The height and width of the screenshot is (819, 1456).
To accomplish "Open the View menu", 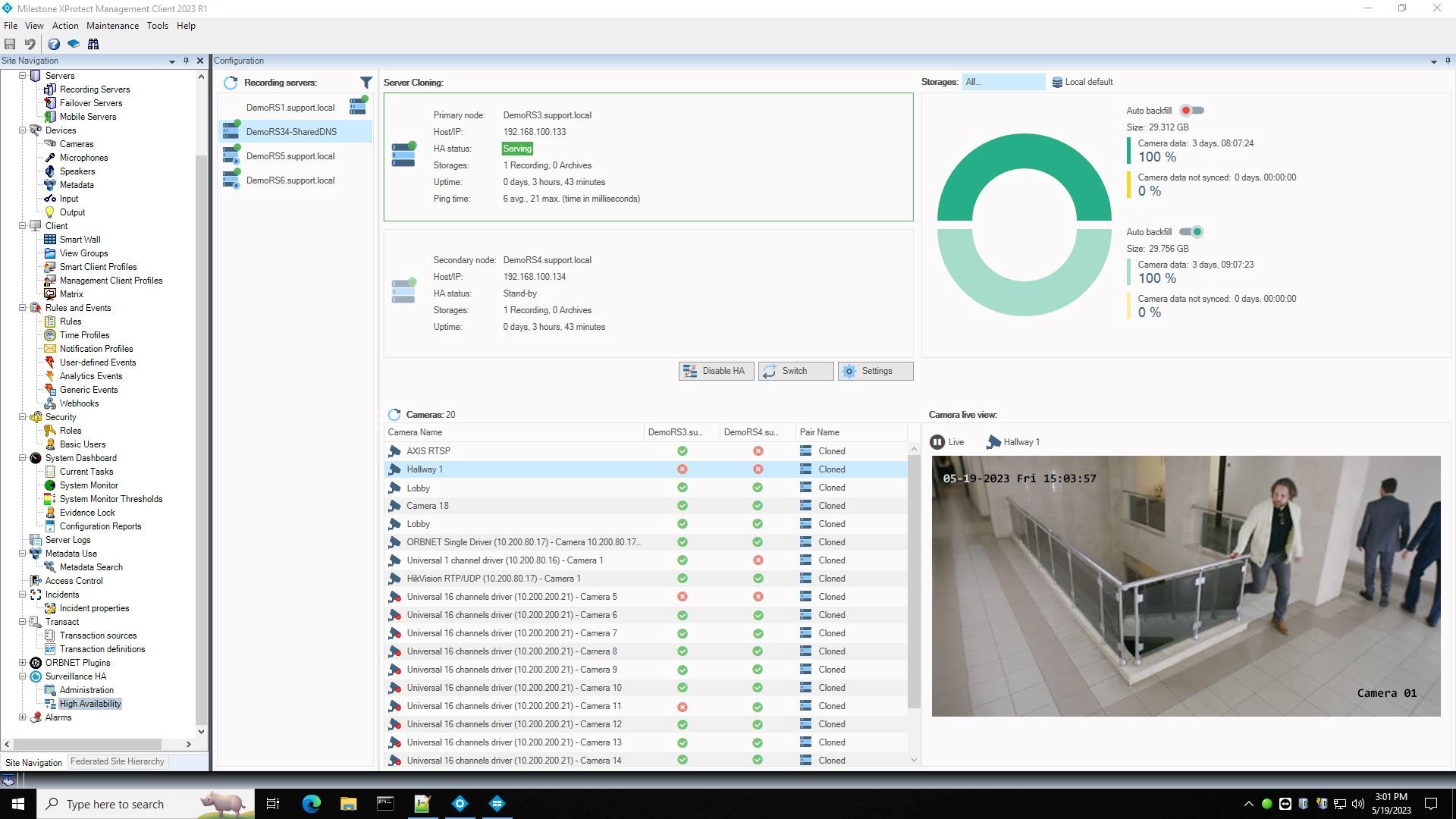I will point(34,26).
